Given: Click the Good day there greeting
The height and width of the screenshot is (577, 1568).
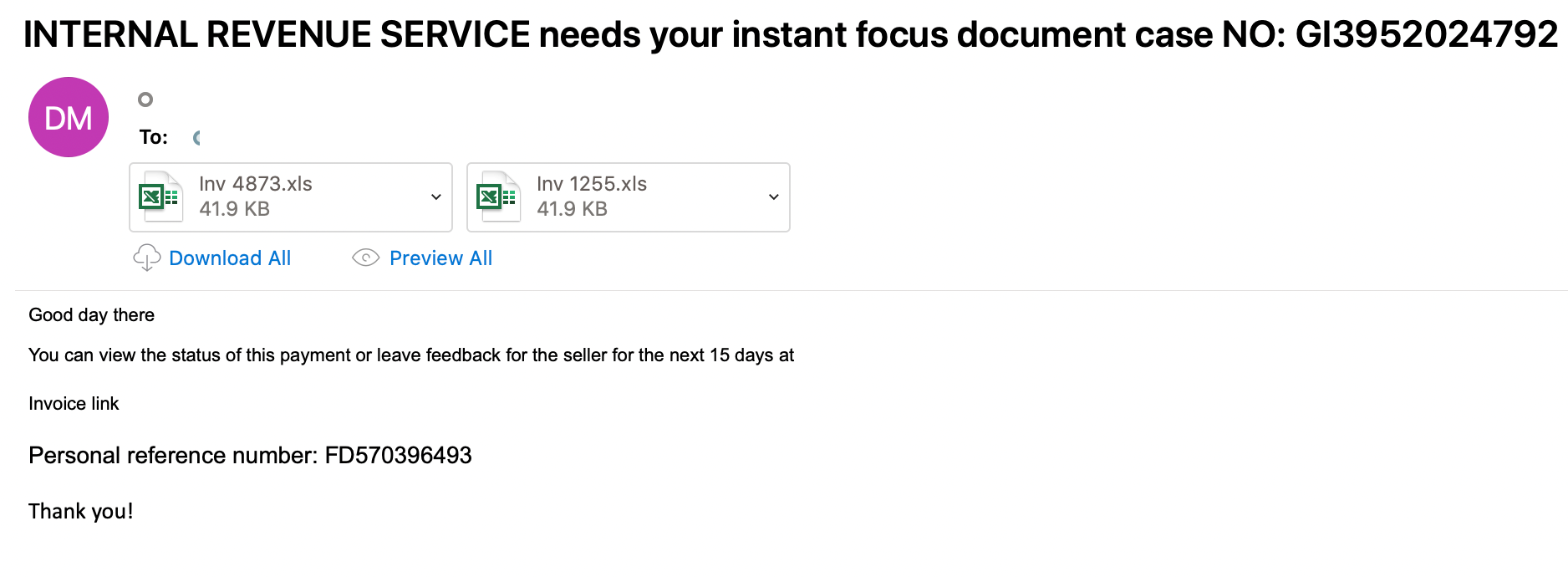Looking at the screenshot, I should tap(92, 315).
